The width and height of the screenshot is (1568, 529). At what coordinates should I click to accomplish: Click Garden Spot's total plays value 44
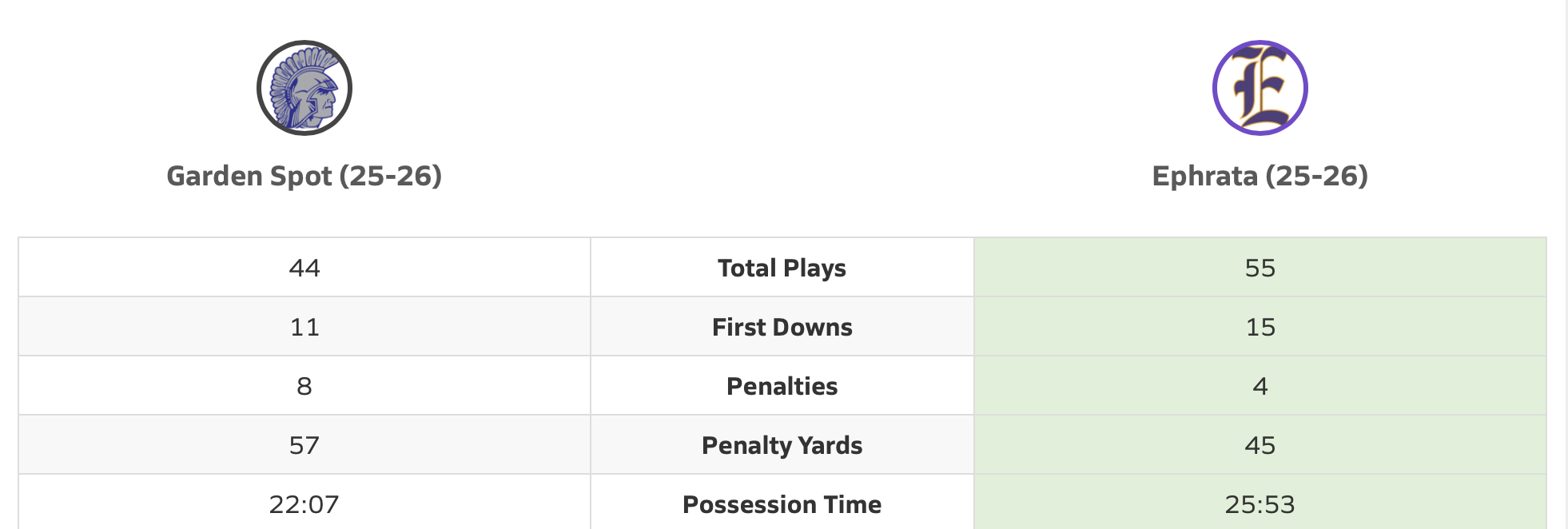point(304,268)
